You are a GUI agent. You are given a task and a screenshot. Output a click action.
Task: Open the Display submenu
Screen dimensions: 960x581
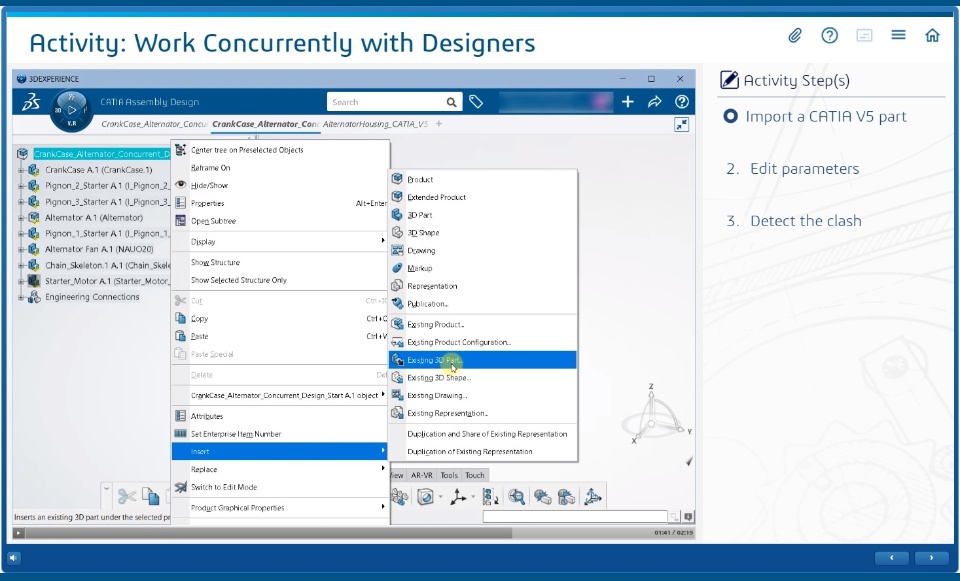[280, 241]
